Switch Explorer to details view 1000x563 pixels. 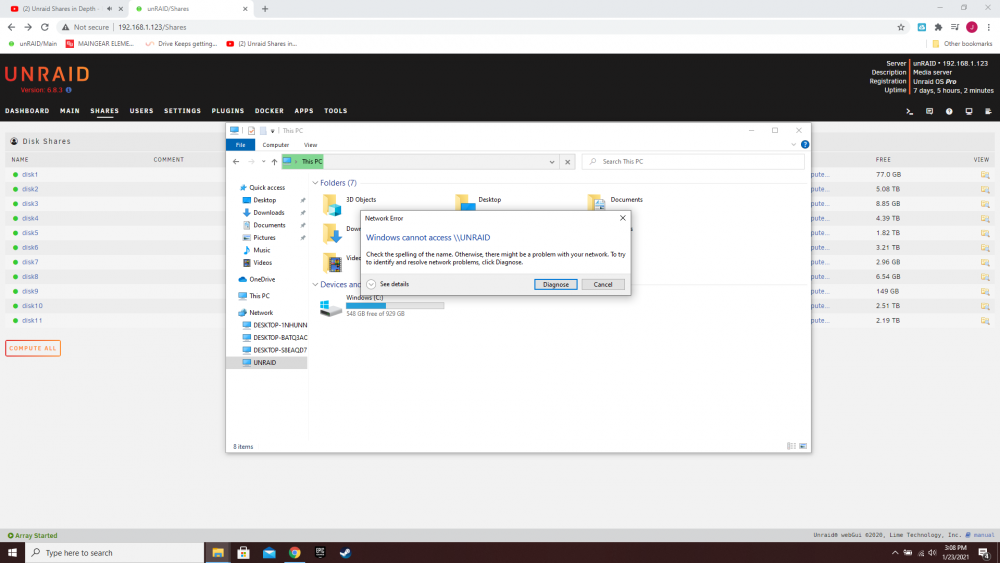791,446
